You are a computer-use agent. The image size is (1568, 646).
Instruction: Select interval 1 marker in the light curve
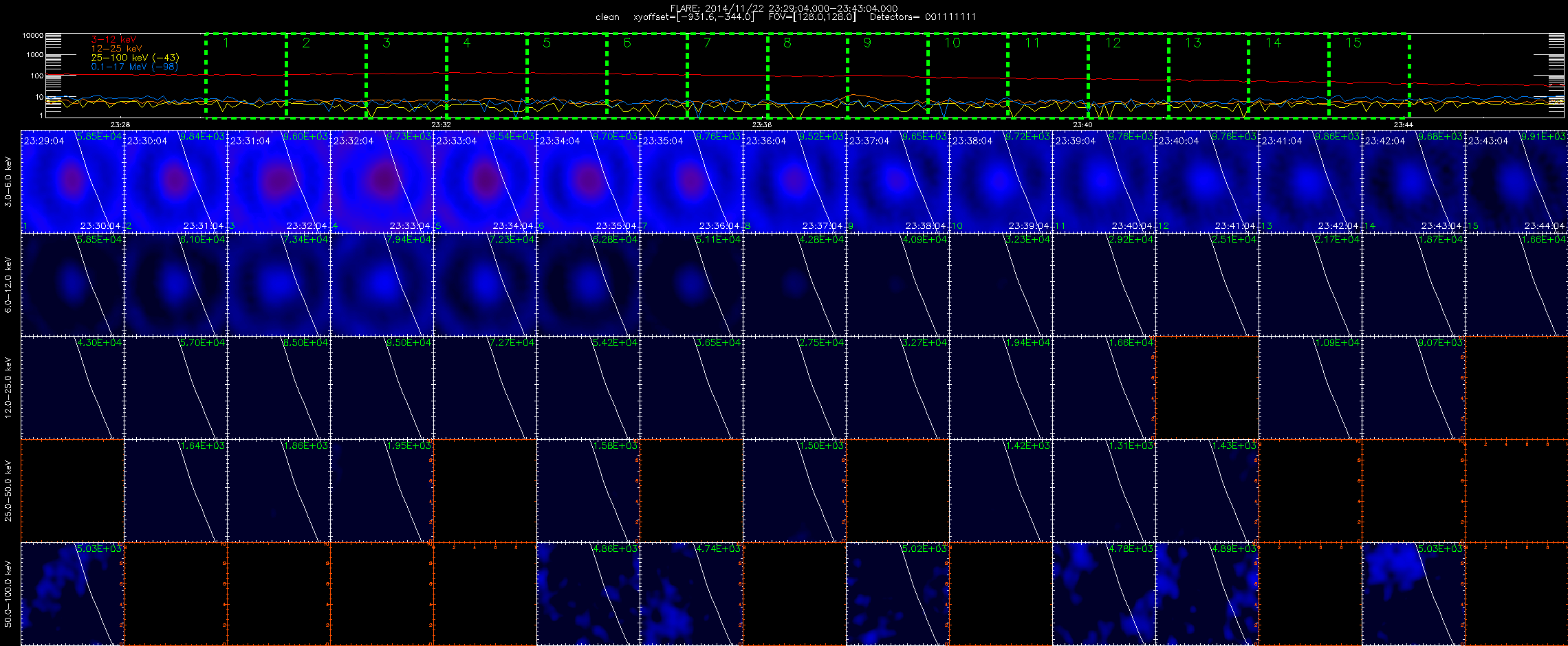[226, 43]
